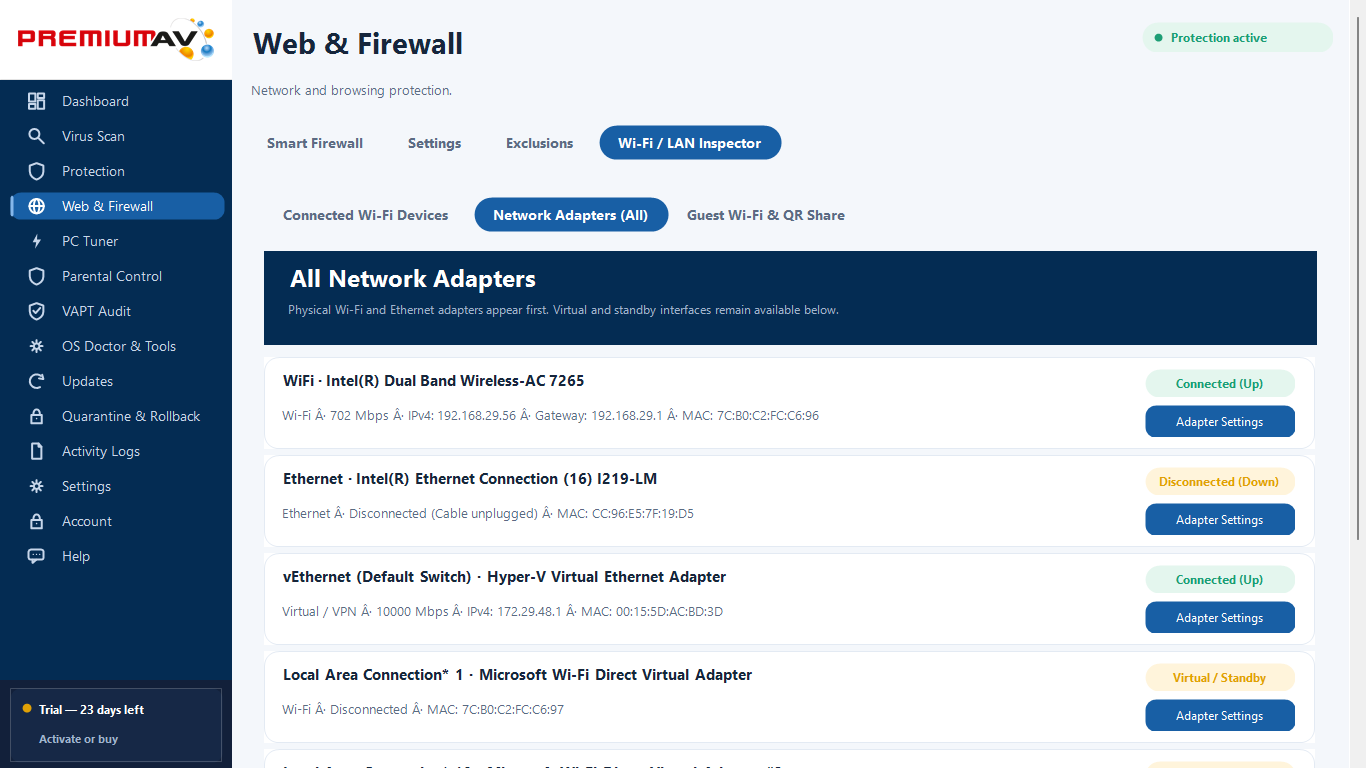Click the Parental Control shield icon
This screenshot has width=1366, height=768.
37,276
